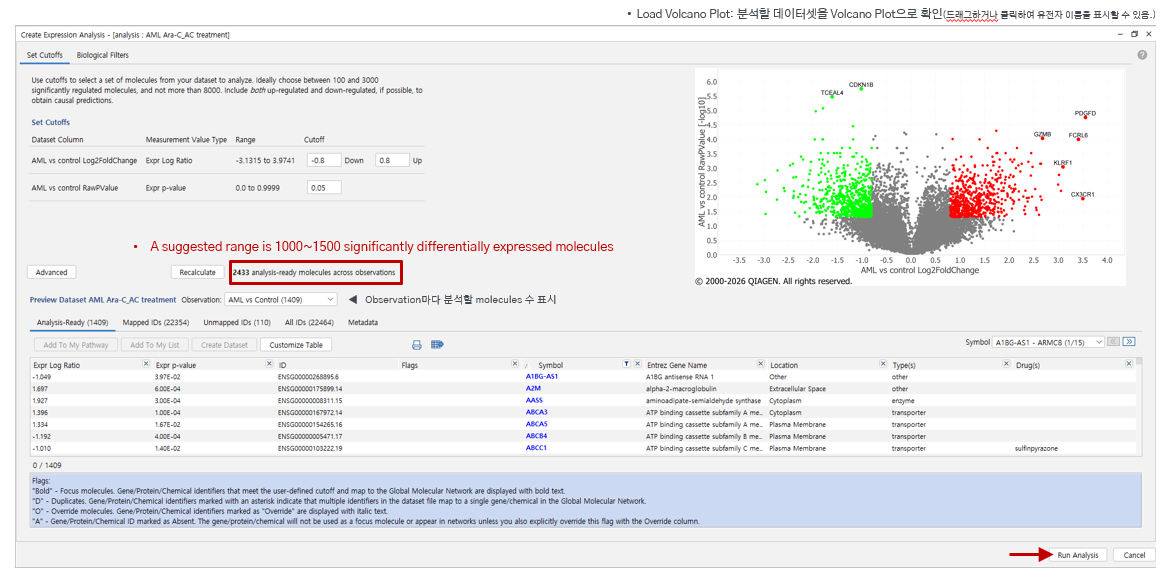Start the analysis with Run Analysis

[x=1078, y=555]
